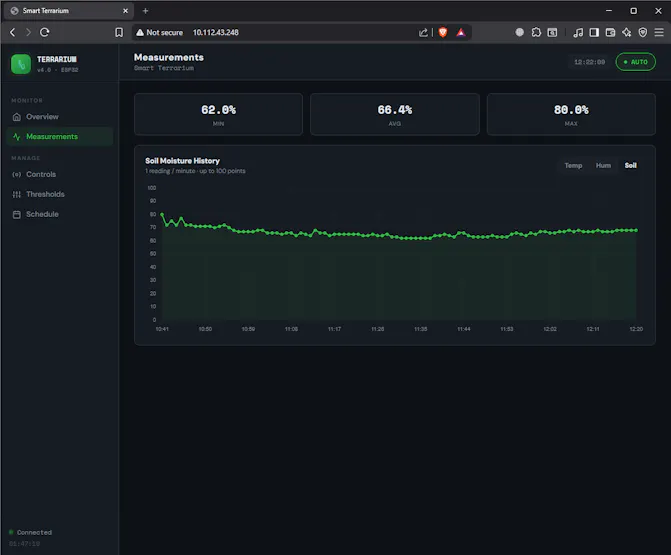The width and height of the screenshot is (671, 555).
Task: Click the Brave Shields lion icon
Action: click(x=443, y=32)
